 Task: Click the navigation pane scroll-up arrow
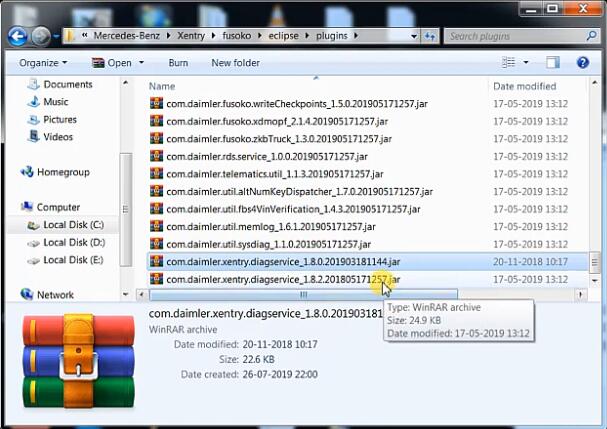pos(125,83)
